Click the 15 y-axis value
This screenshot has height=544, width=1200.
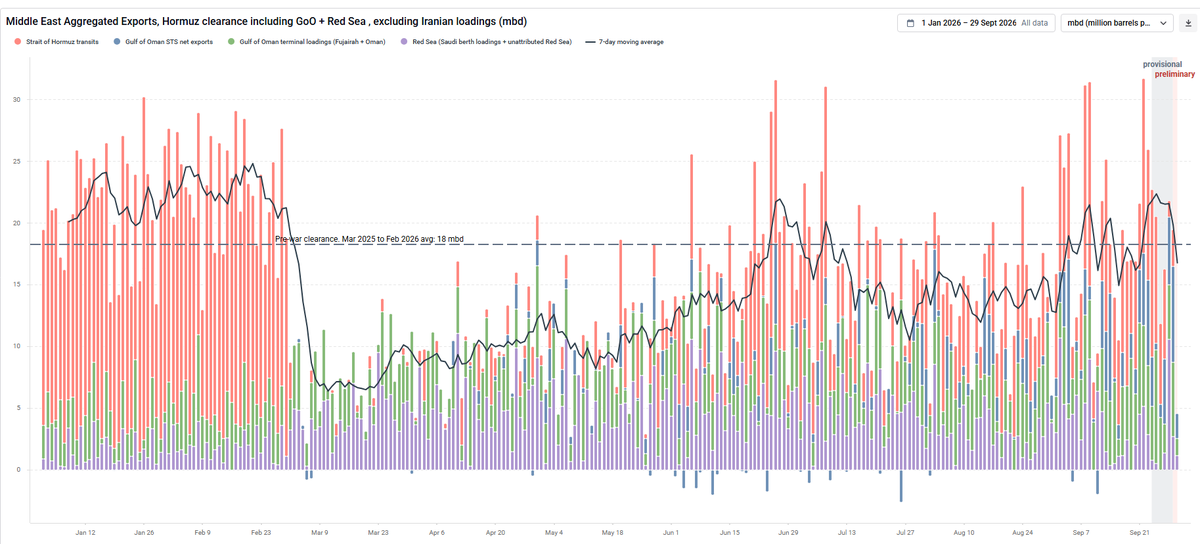click(x=16, y=285)
